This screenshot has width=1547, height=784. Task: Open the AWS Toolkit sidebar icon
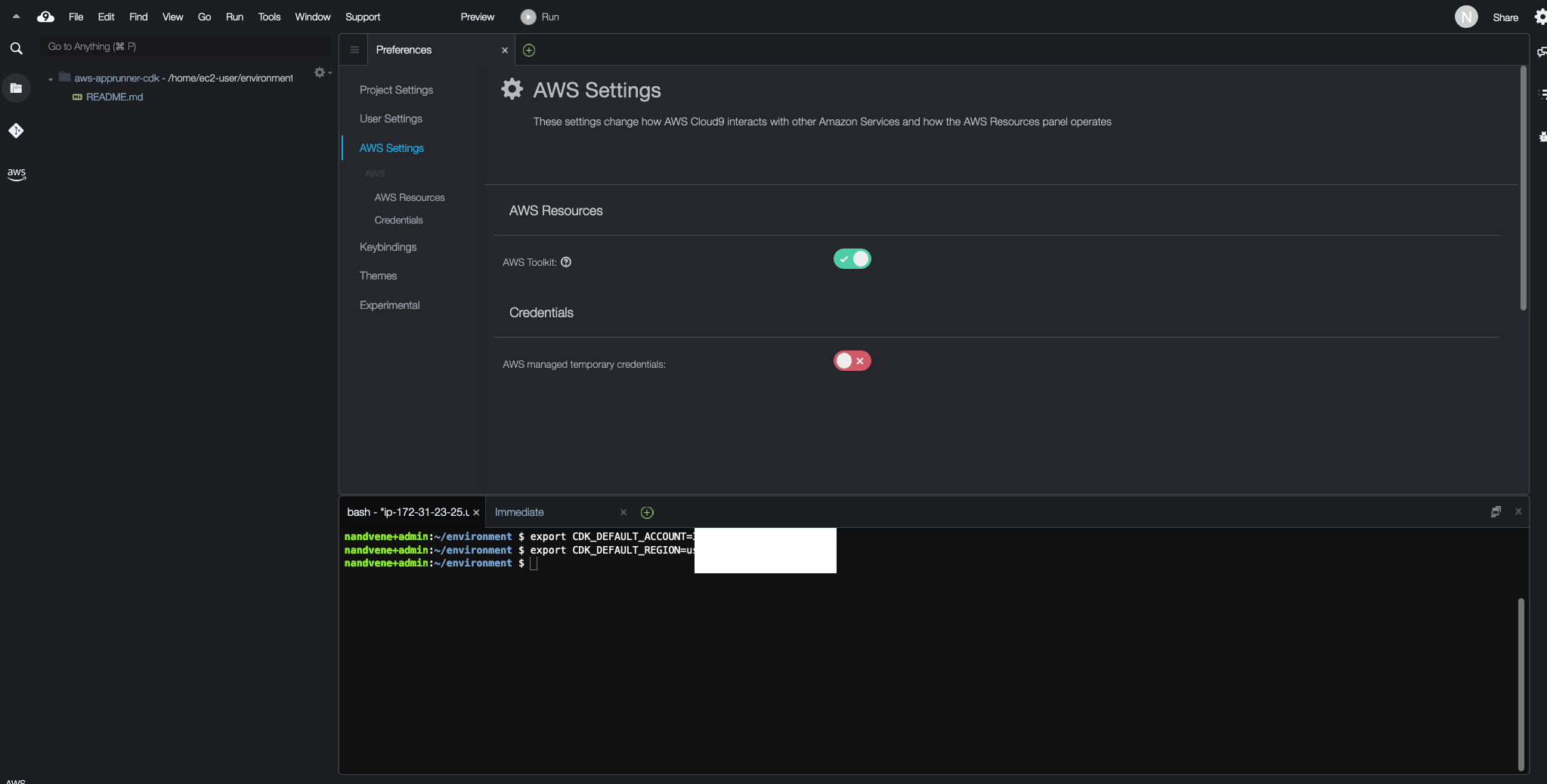click(x=16, y=174)
